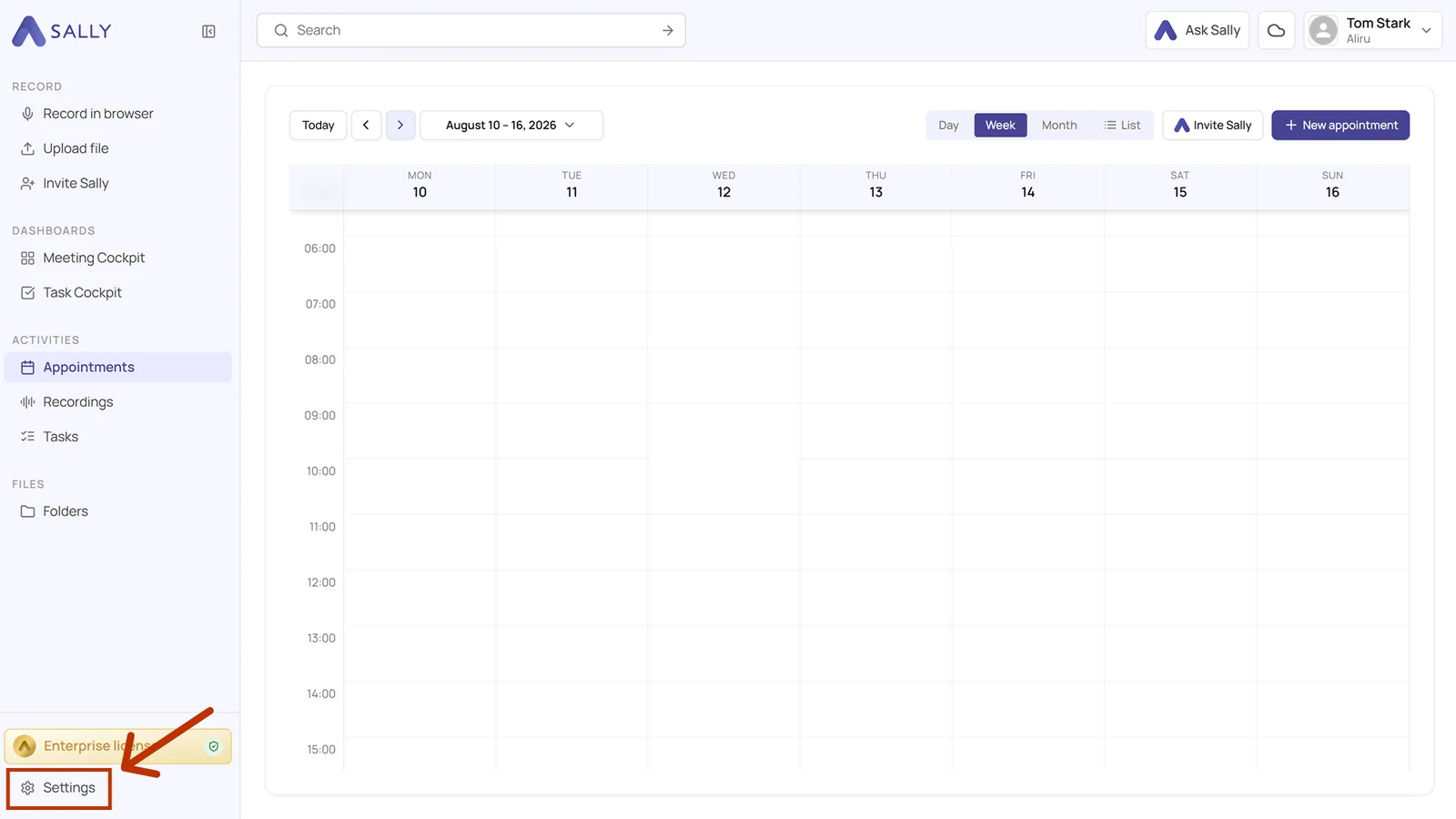Click Invite Sally button in calendar toolbar

click(1213, 126)
